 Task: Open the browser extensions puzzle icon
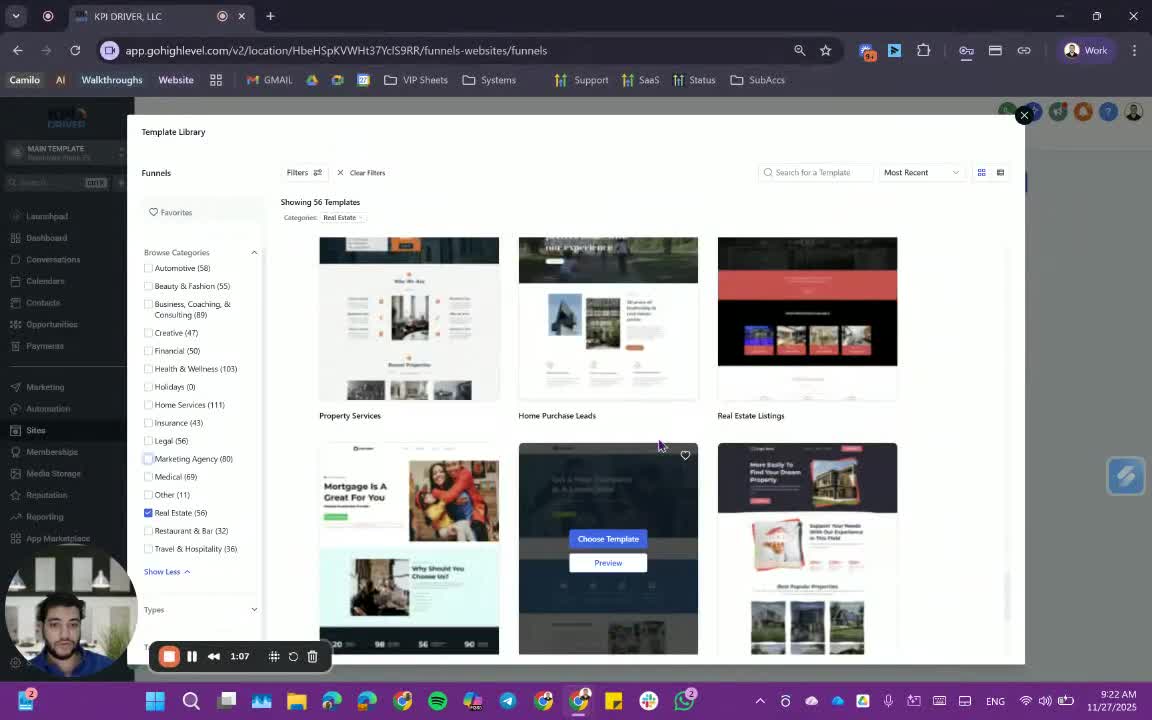[x=924, y=51]
